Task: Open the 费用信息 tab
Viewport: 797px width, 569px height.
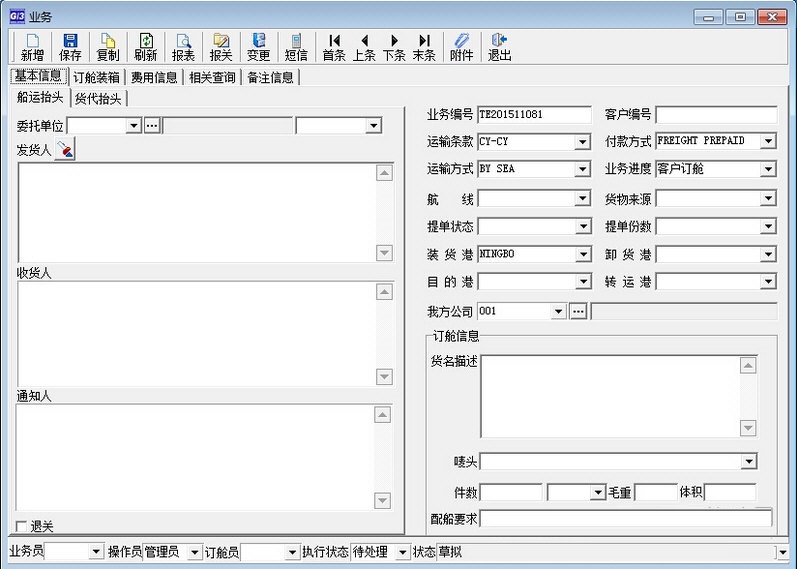Action: pos(154,77)
